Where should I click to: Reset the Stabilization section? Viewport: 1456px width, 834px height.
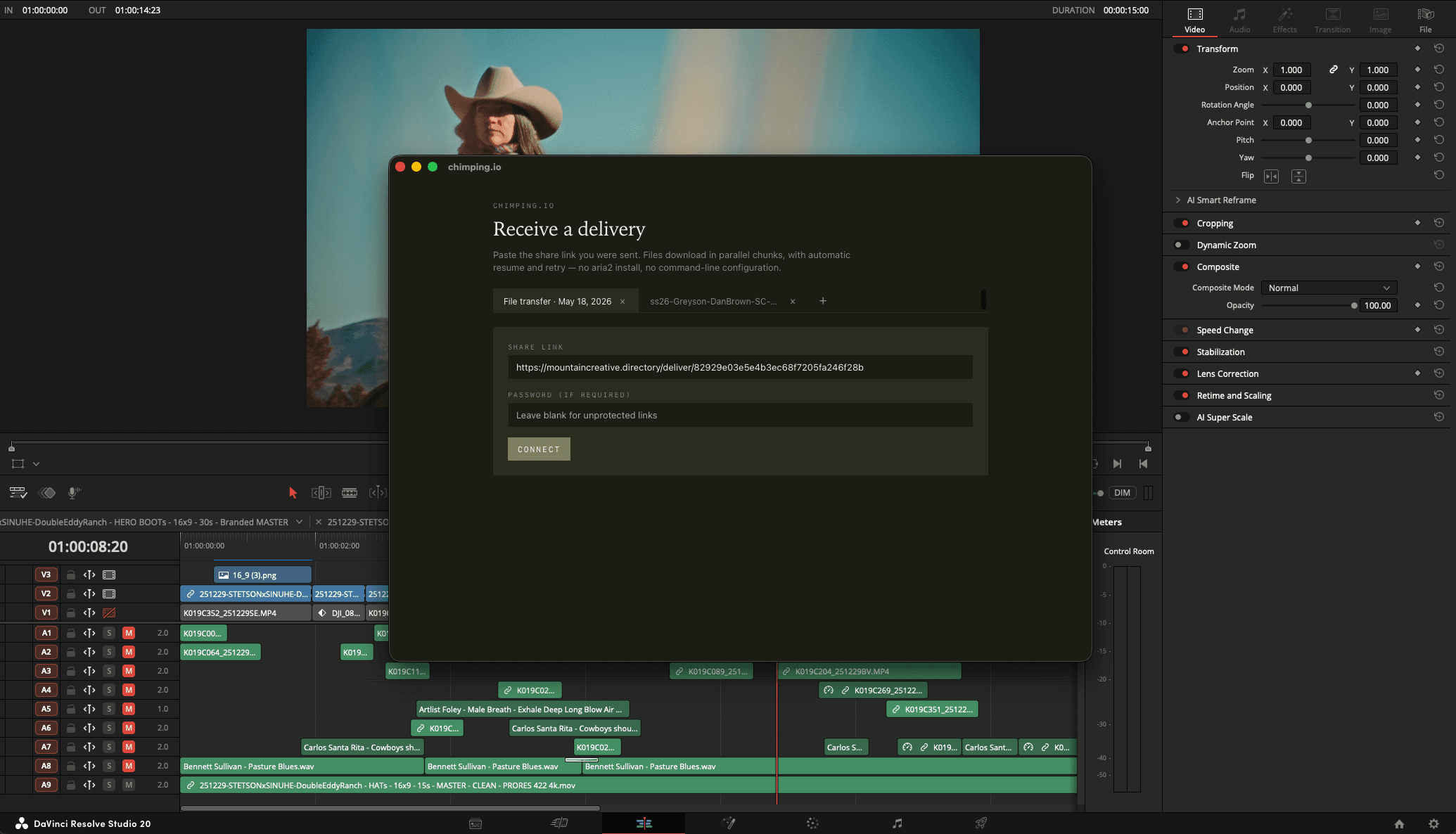[x=1439, y=352]
